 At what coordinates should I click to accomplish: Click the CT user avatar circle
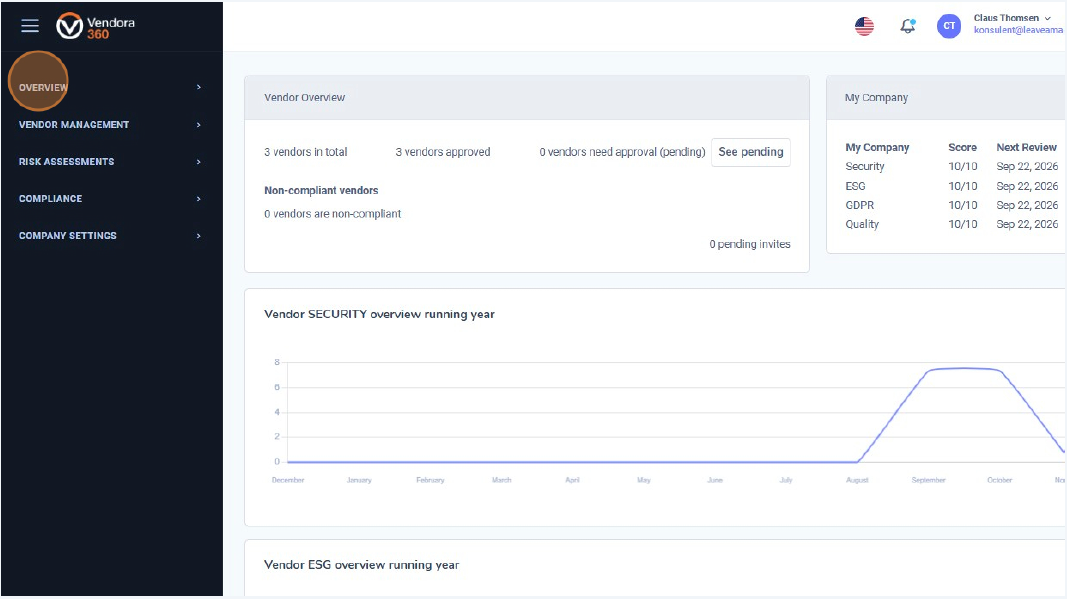pyautogui.click(x=948, y=25)
